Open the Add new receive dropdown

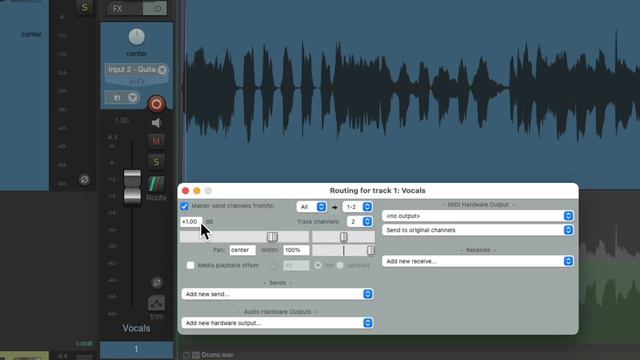pyautogui.click(x=478, y=261)
